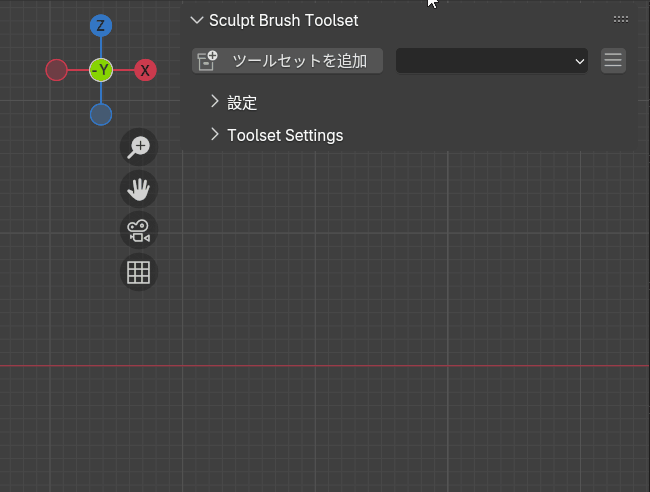Click the Sculpt Brush Toolset header title
Image resolution: width=650 pixels, height=492 pixels.
coord(284,20)
